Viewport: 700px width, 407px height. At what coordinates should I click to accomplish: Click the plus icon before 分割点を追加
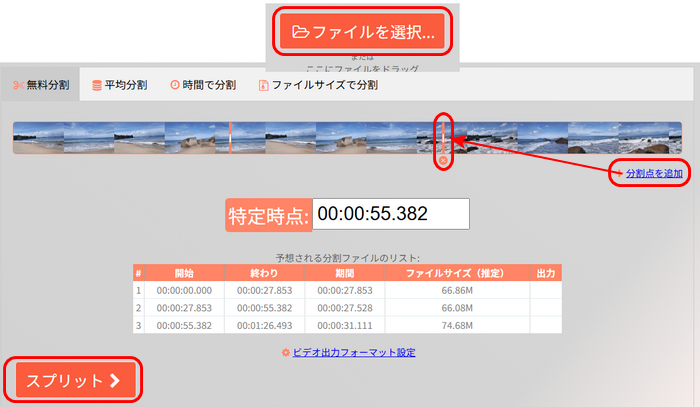tap(619, 173)
